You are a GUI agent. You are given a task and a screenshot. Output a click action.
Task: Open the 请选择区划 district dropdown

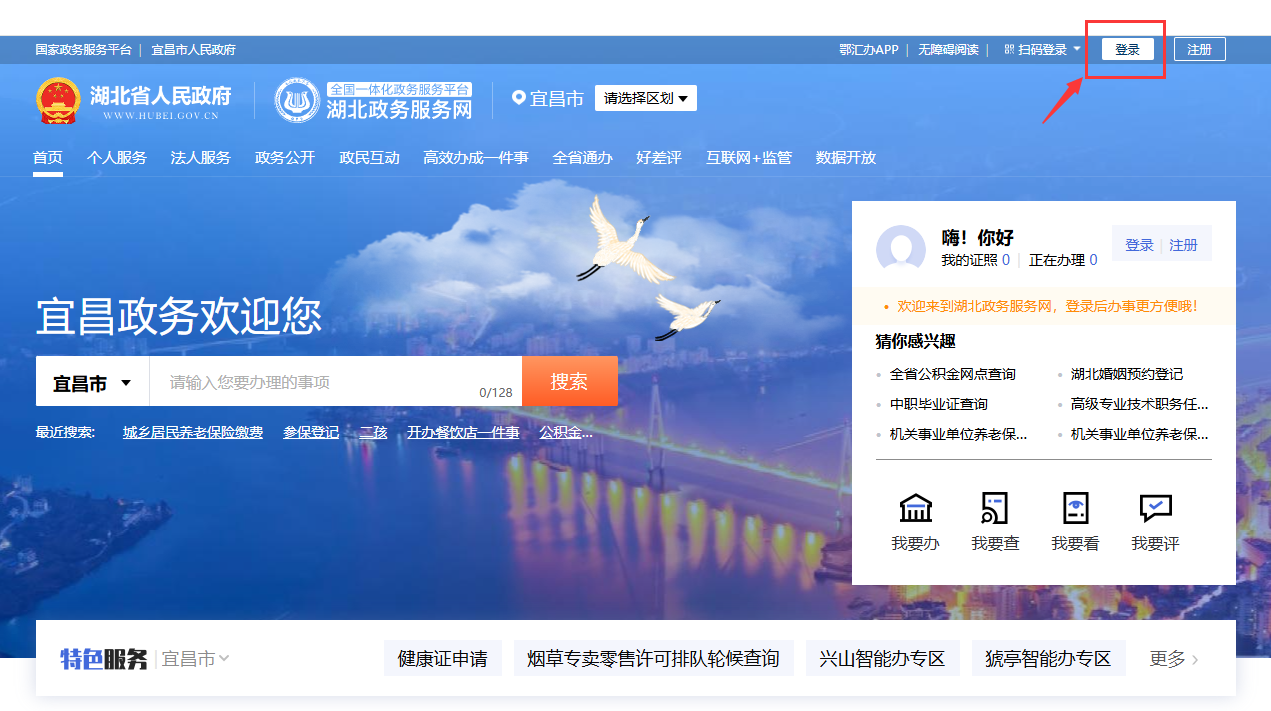tap(645, 98)
